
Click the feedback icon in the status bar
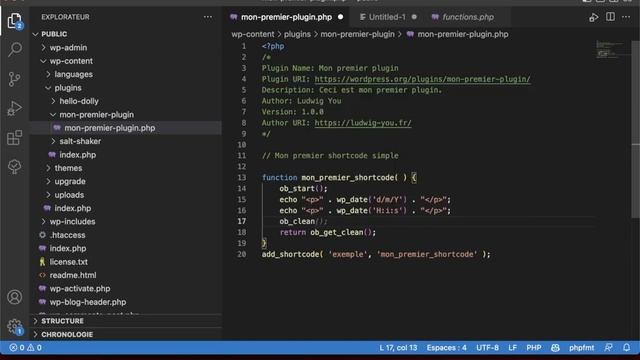click(608, 347)
